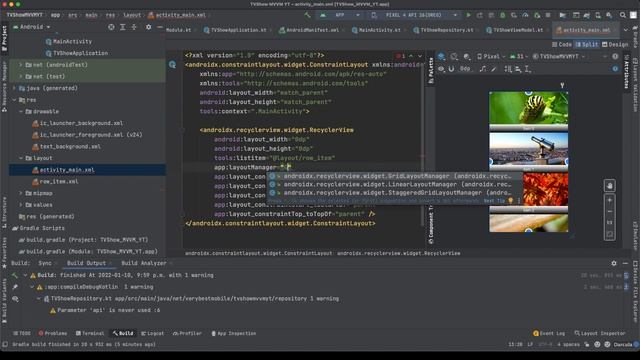This screenshot has width=640, height=360.
Task: Open TVShowMVVMYT theme dropdown
Action: point(559,56)
